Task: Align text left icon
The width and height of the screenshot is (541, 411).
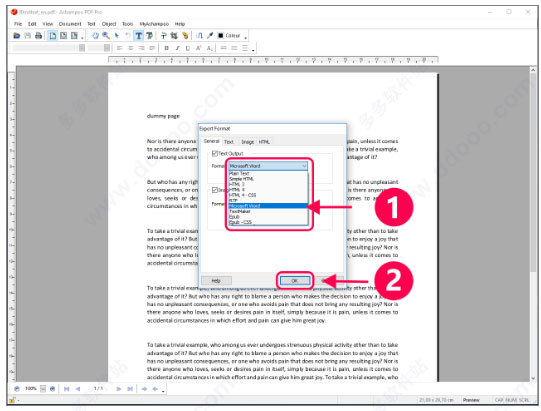Action: (x=119, y=48)
